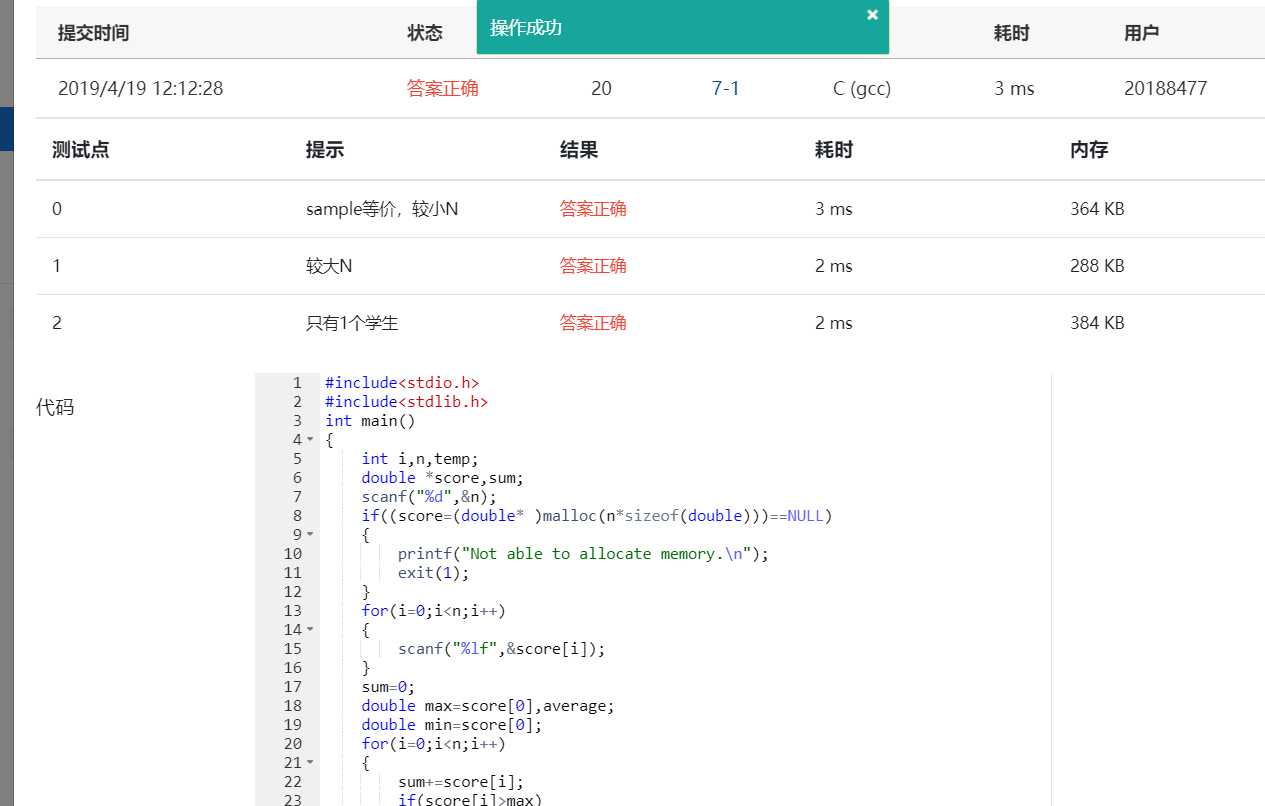Click hint text 较大N

point(329,266)
